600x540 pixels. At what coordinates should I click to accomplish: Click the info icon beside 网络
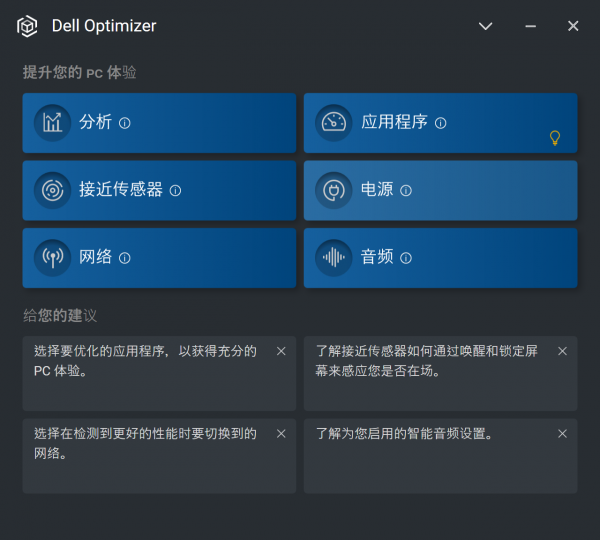[125, 257]
